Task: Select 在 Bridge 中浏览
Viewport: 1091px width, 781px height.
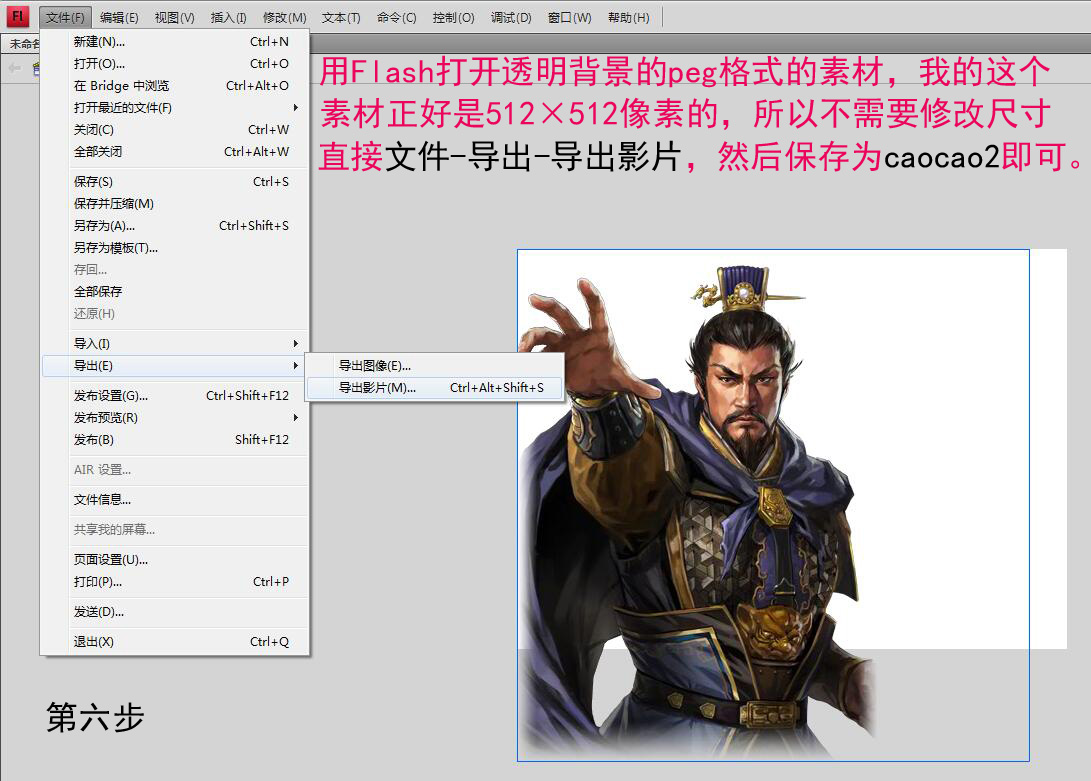Action: pos(175,86)
